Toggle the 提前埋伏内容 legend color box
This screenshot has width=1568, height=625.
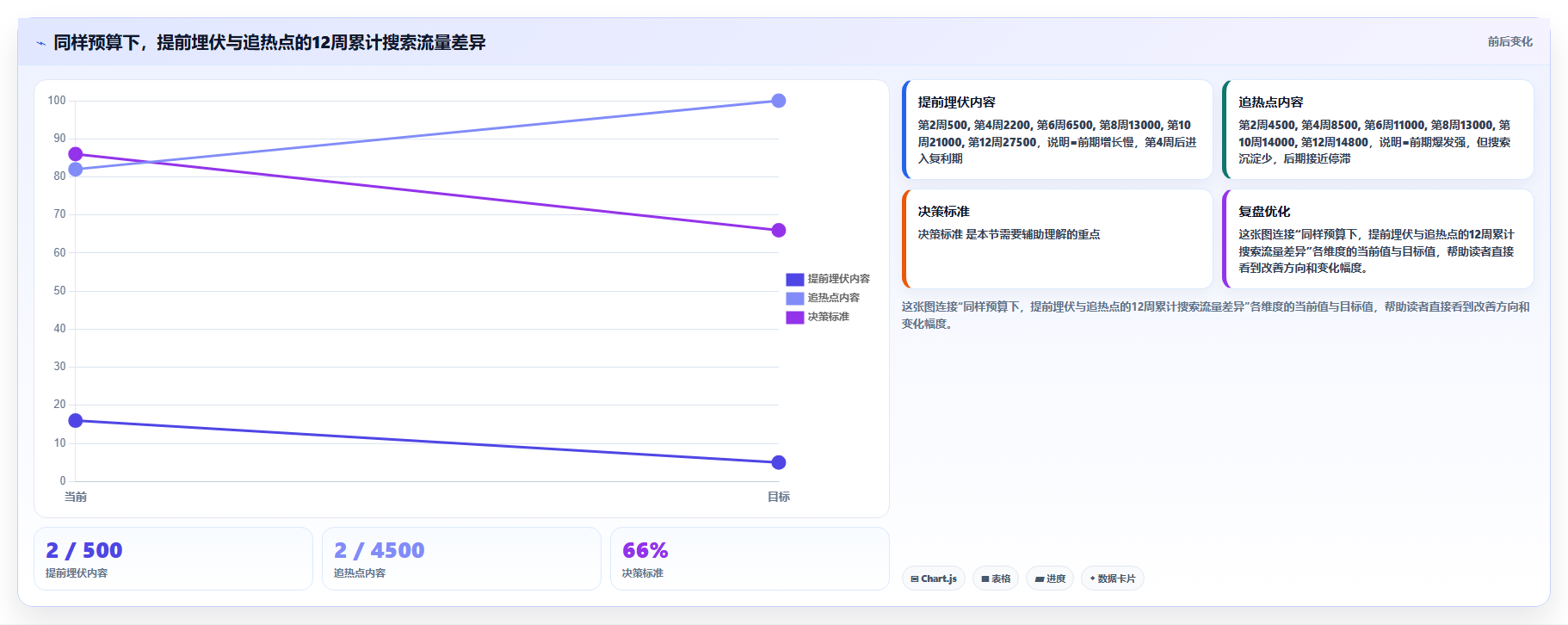pos(794,279)
